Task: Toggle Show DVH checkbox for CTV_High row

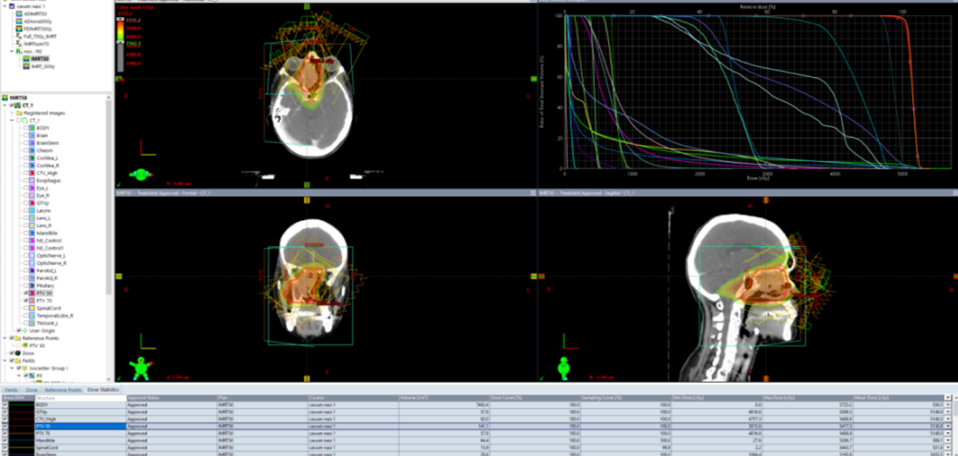Action: (6, 419)
